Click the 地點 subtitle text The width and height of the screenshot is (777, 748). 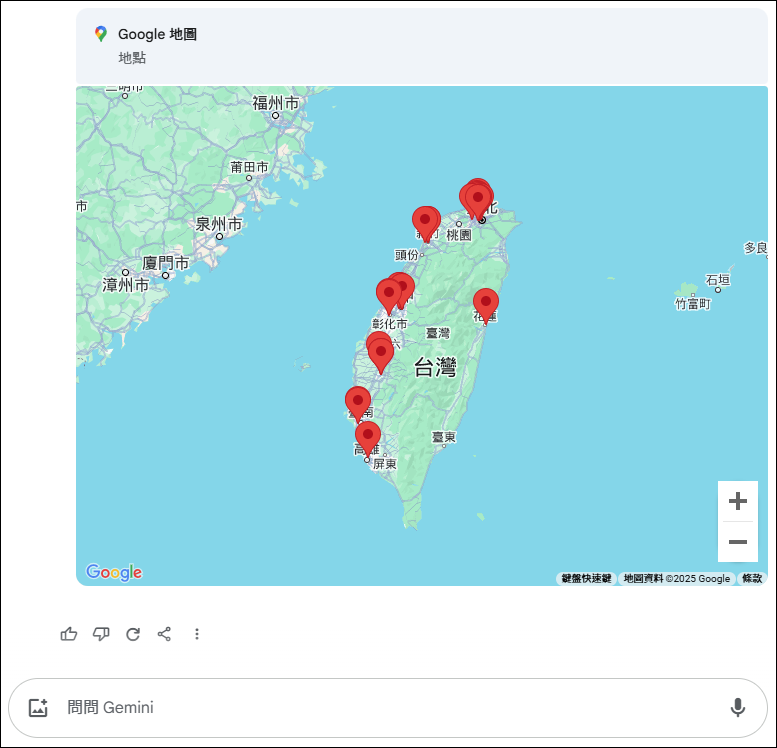pos(132,58)
